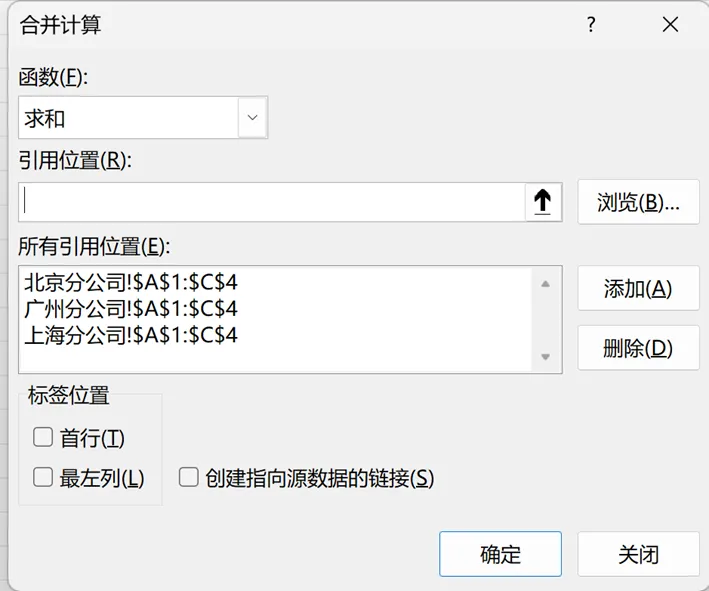Open the 函数 dropdown arrow
Screen dimensions: 709x591
252,118
